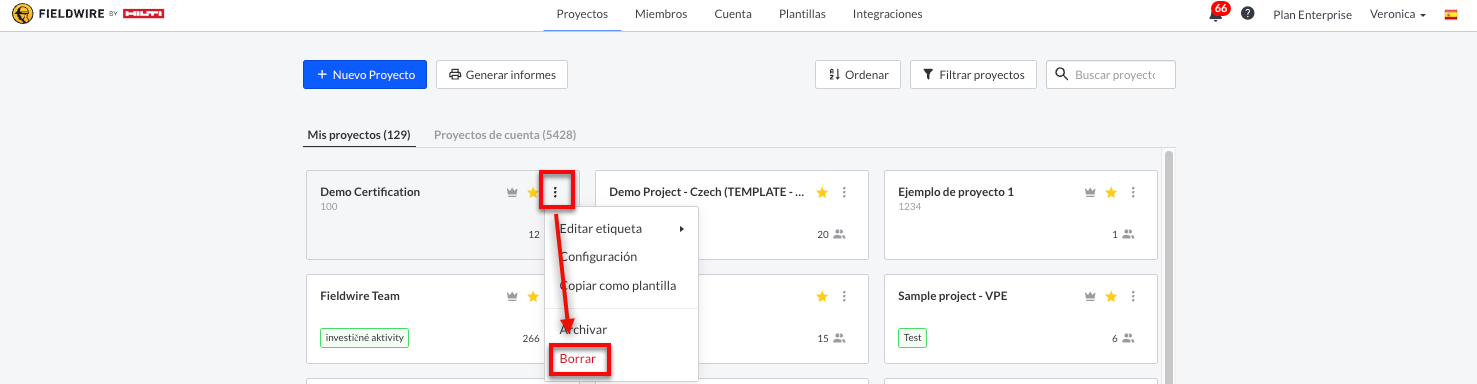Screen dimensions: 1477x384
Task: Toggle the favorite star on Ejemplo de proyecto 1
Action: coord(1111,192)
